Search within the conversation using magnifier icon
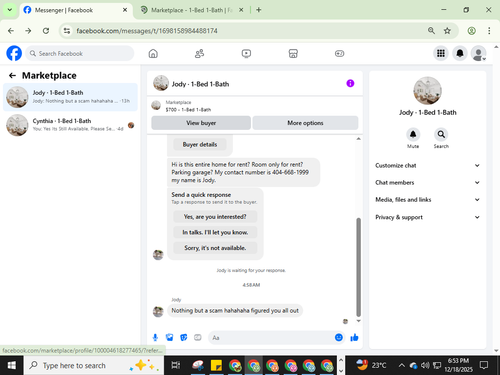500x375 pixels. [x=441, y=134]
